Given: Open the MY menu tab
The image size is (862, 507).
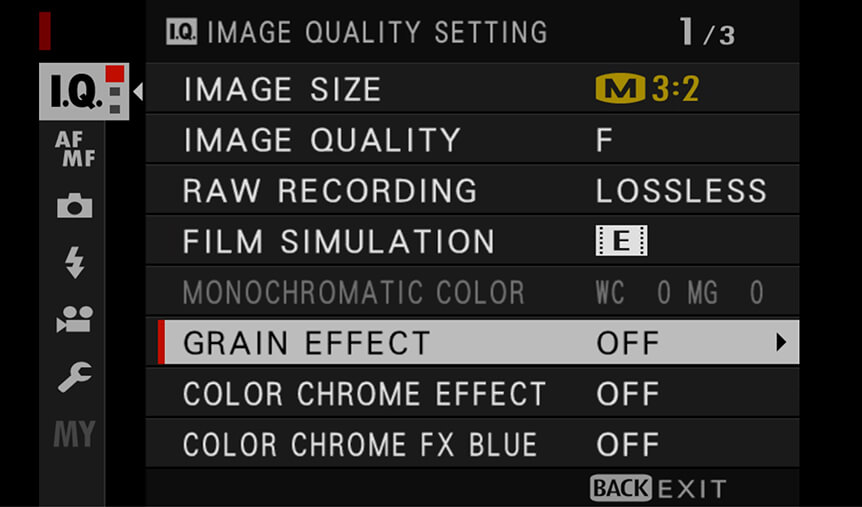Looking at the screenshot, I should click(x=74, y=434).
